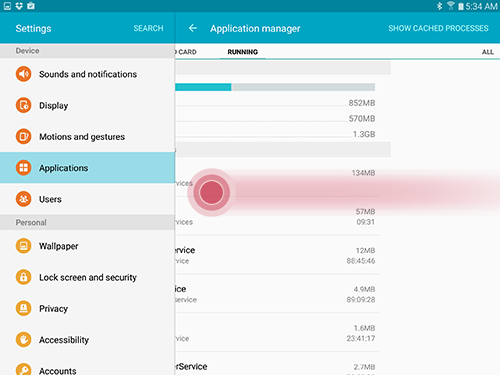500x375 pixels.
Task: Select the Applications label
Action: 64,168
